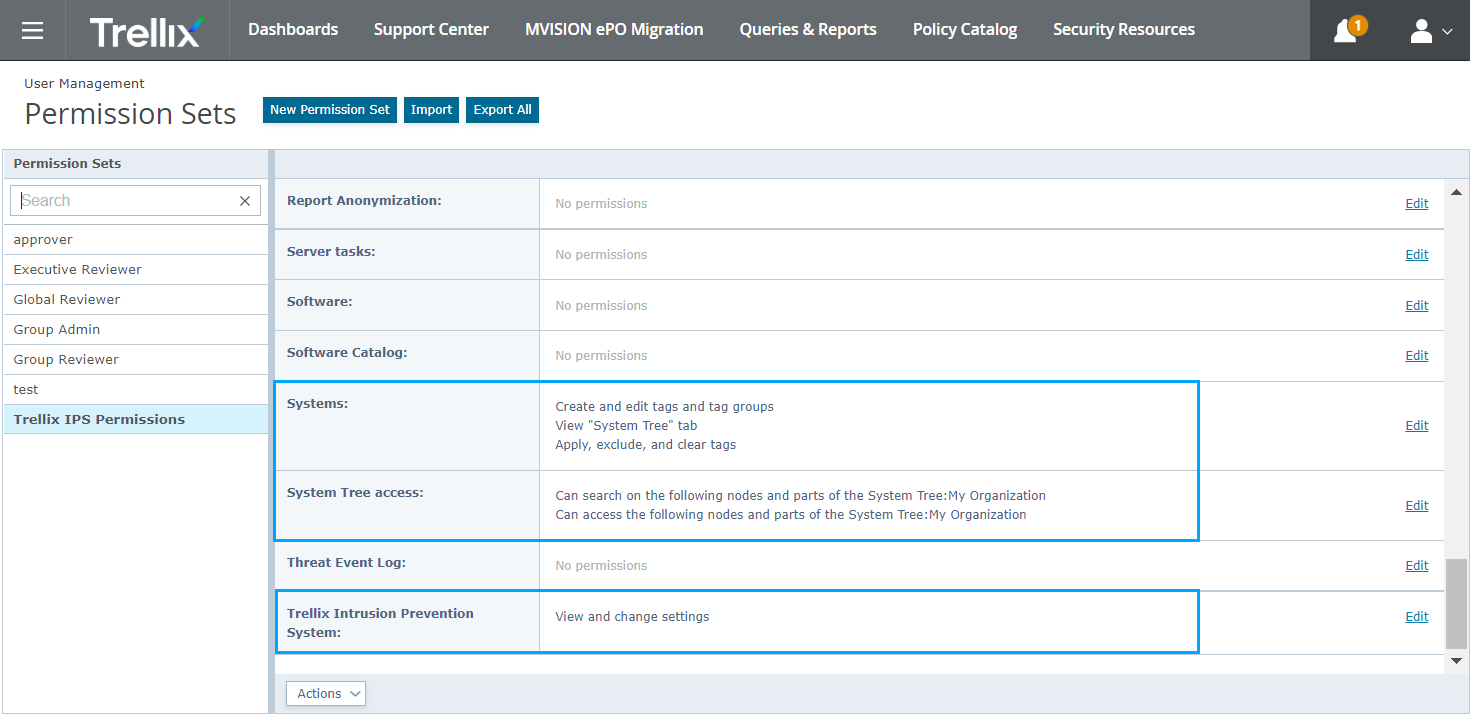Select the approver permission set
Viewport: 1470px width, 714px height.
click(x=136, y=240)
